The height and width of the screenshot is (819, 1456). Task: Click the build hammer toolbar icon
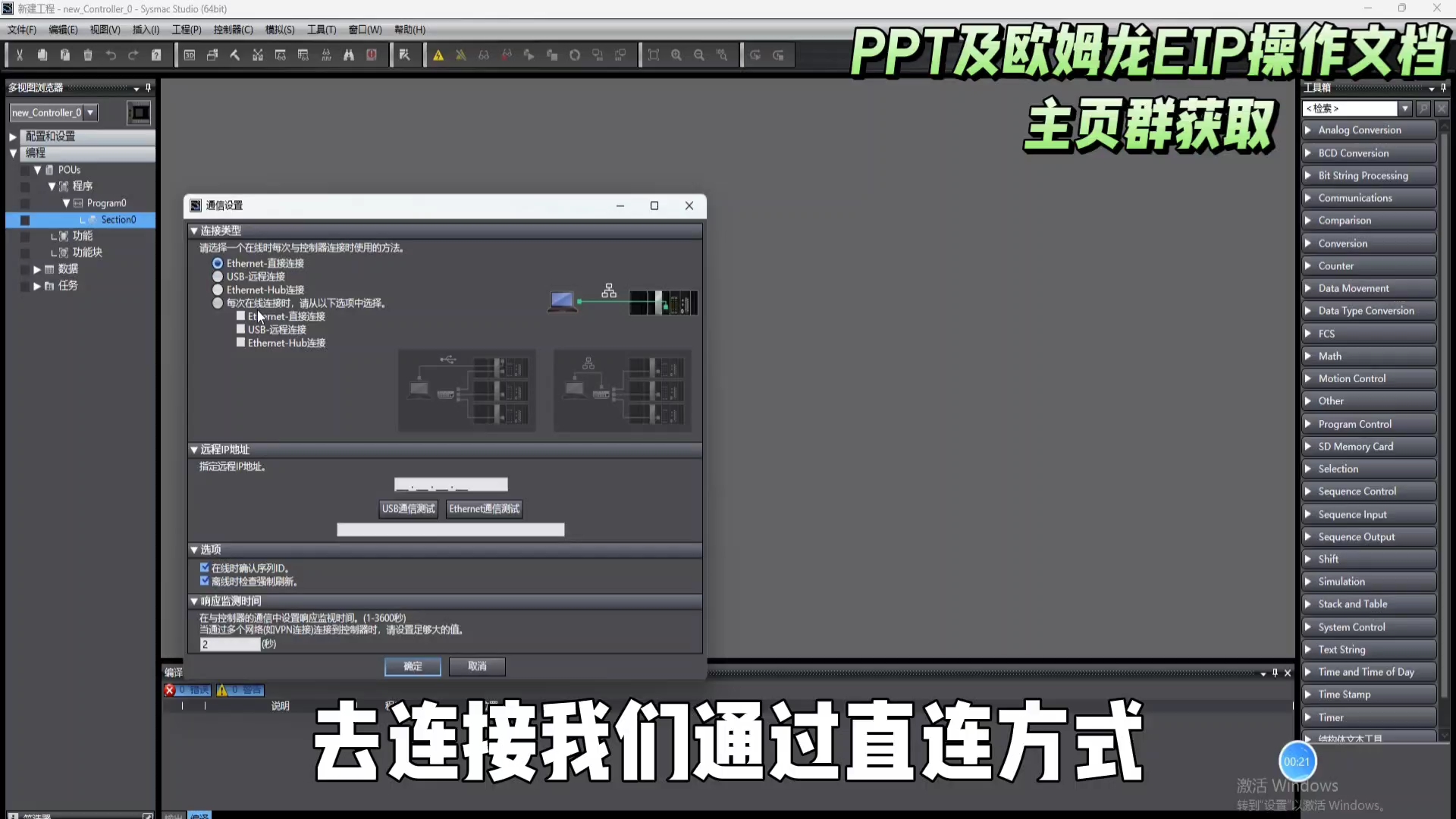click(x=235, y=55)
